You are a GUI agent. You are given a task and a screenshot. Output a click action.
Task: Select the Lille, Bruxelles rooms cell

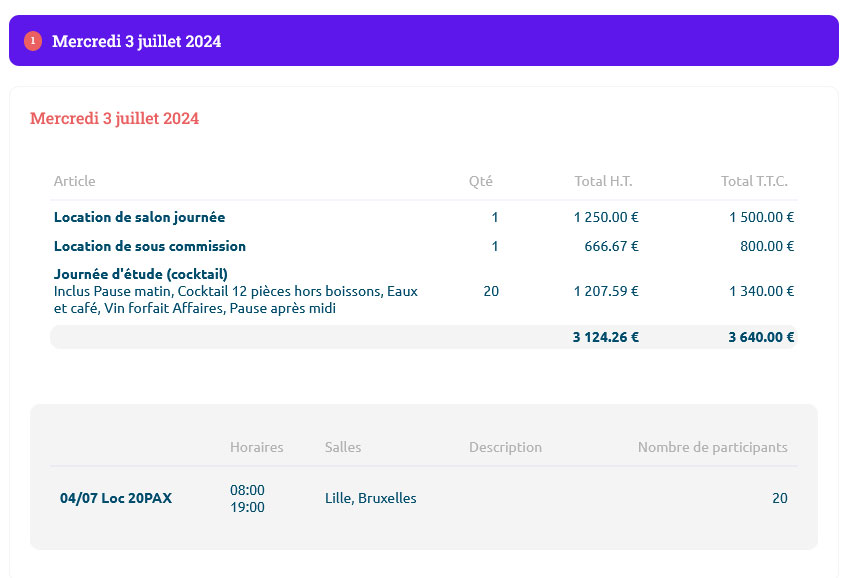[371, 498]
